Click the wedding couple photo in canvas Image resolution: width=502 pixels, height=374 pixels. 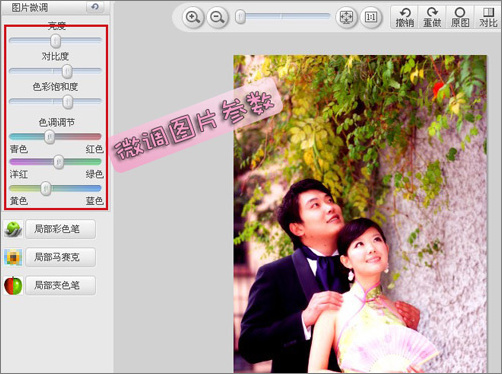point(360,214)
